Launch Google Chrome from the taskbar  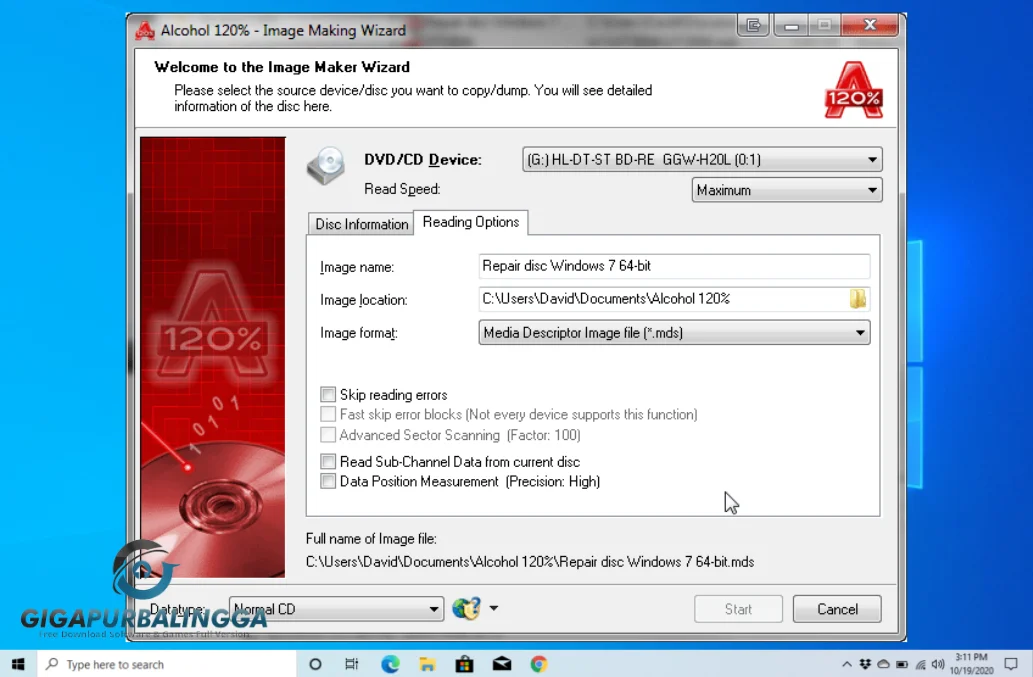point(539,663)
